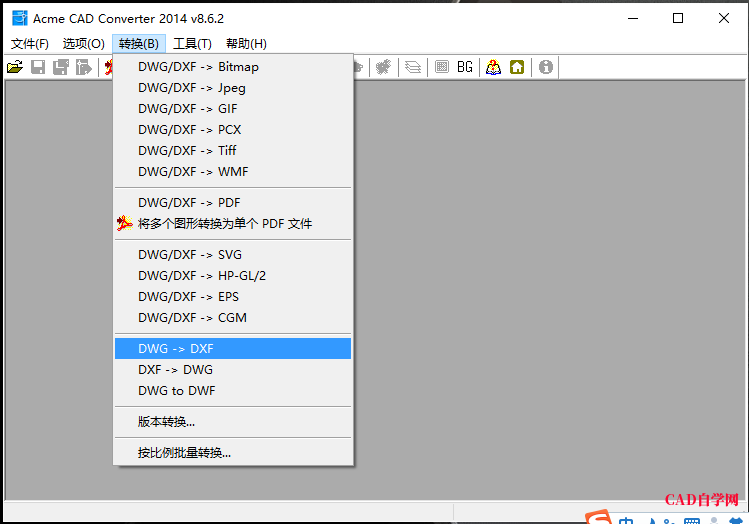The image size is (749, 524).
Task: Choose DWG/DXF -> GIF
Action: pyautogui.click(x=233, y=109)
